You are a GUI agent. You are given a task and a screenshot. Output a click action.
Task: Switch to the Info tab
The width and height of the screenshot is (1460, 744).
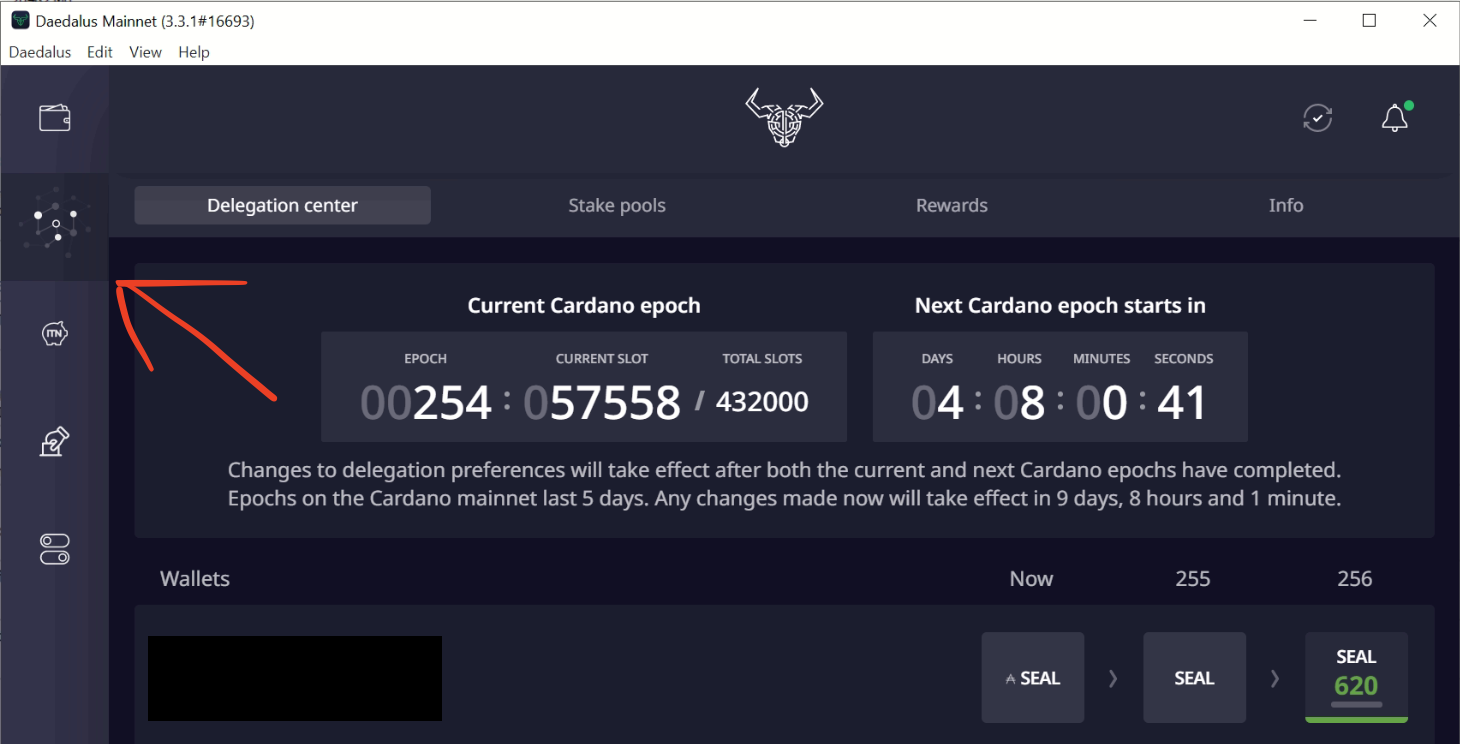[1286, 205]
